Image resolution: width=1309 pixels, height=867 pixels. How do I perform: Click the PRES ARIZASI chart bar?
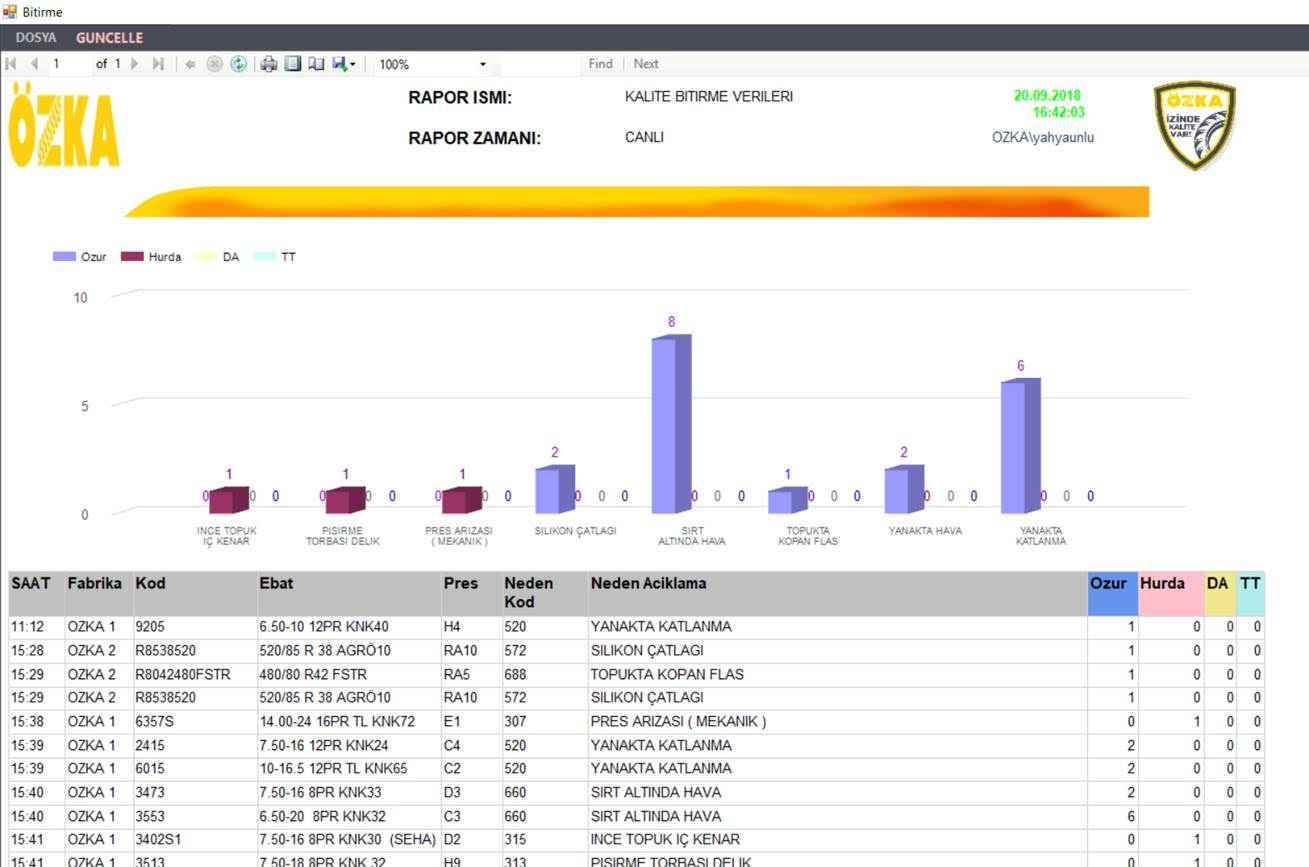pyautogui.click(x=461, y=500)
